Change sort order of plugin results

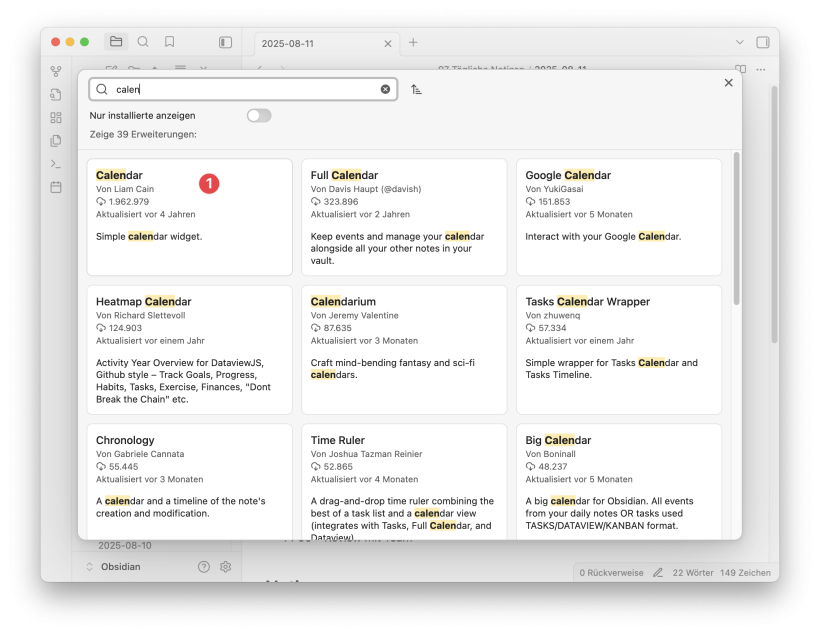click(x=416, y=89)
